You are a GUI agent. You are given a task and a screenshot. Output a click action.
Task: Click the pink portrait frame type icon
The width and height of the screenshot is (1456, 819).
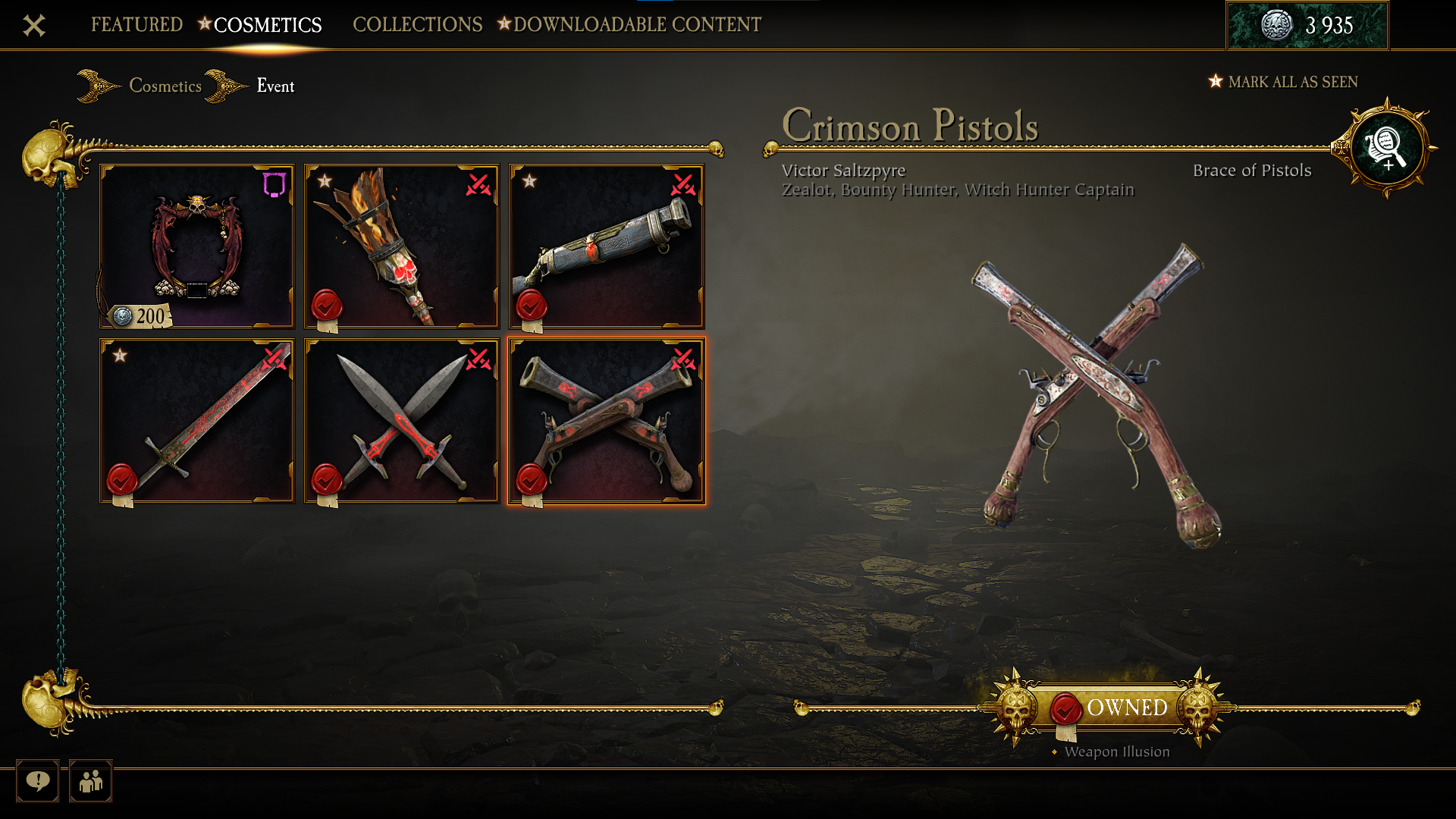click(274, 184)
